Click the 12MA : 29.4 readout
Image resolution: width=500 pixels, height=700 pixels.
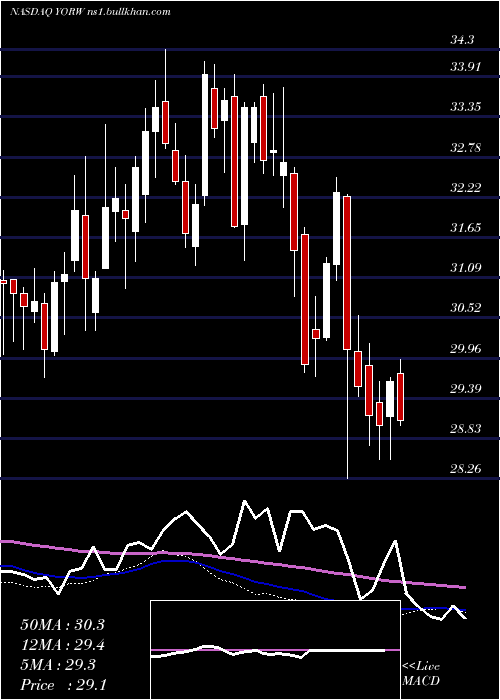point(62,645)
